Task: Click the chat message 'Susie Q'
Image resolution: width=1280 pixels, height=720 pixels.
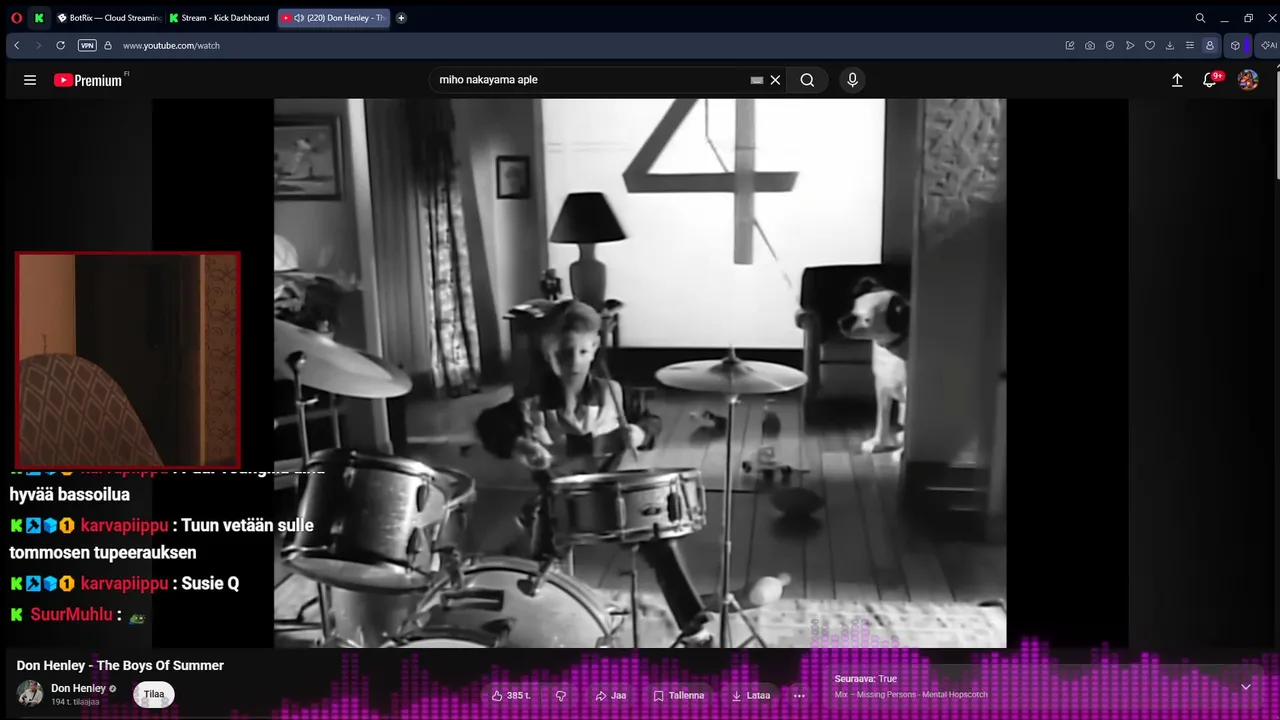Action: tap(210, 583)
